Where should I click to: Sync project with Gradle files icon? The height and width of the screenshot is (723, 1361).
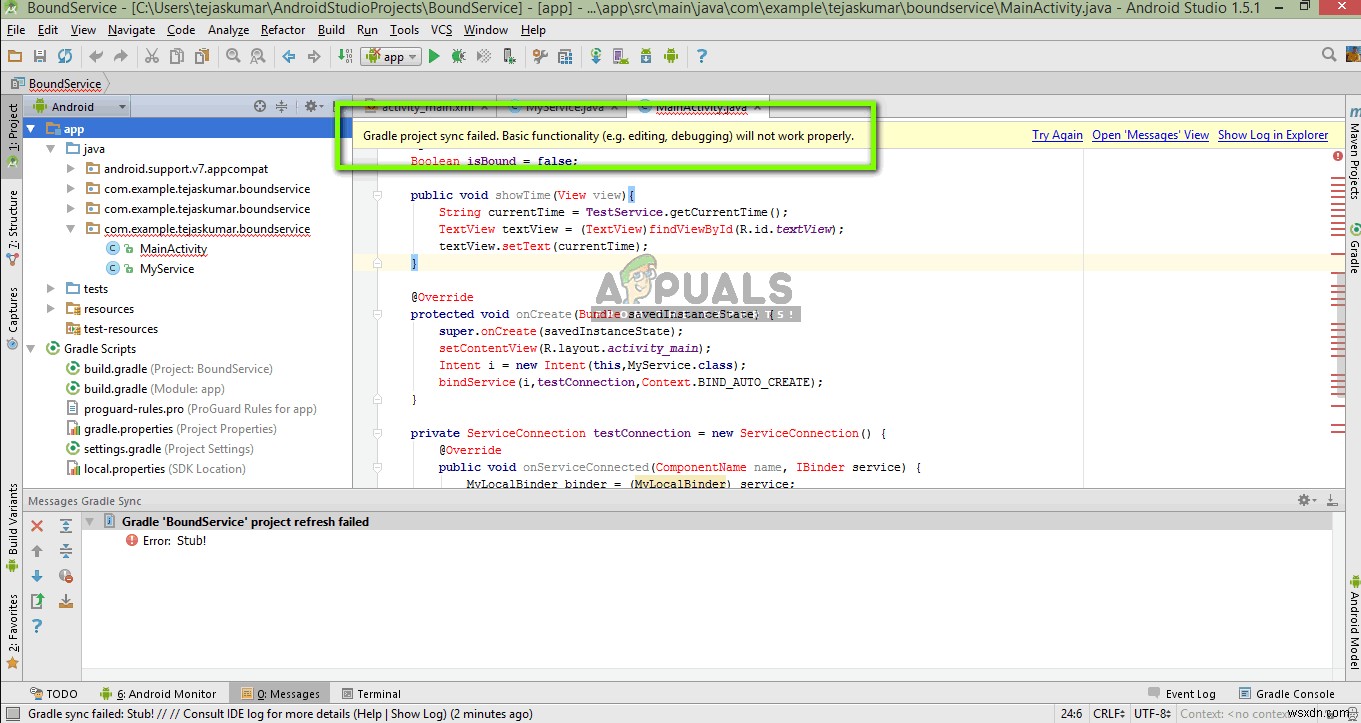click(x=595, y=56)
